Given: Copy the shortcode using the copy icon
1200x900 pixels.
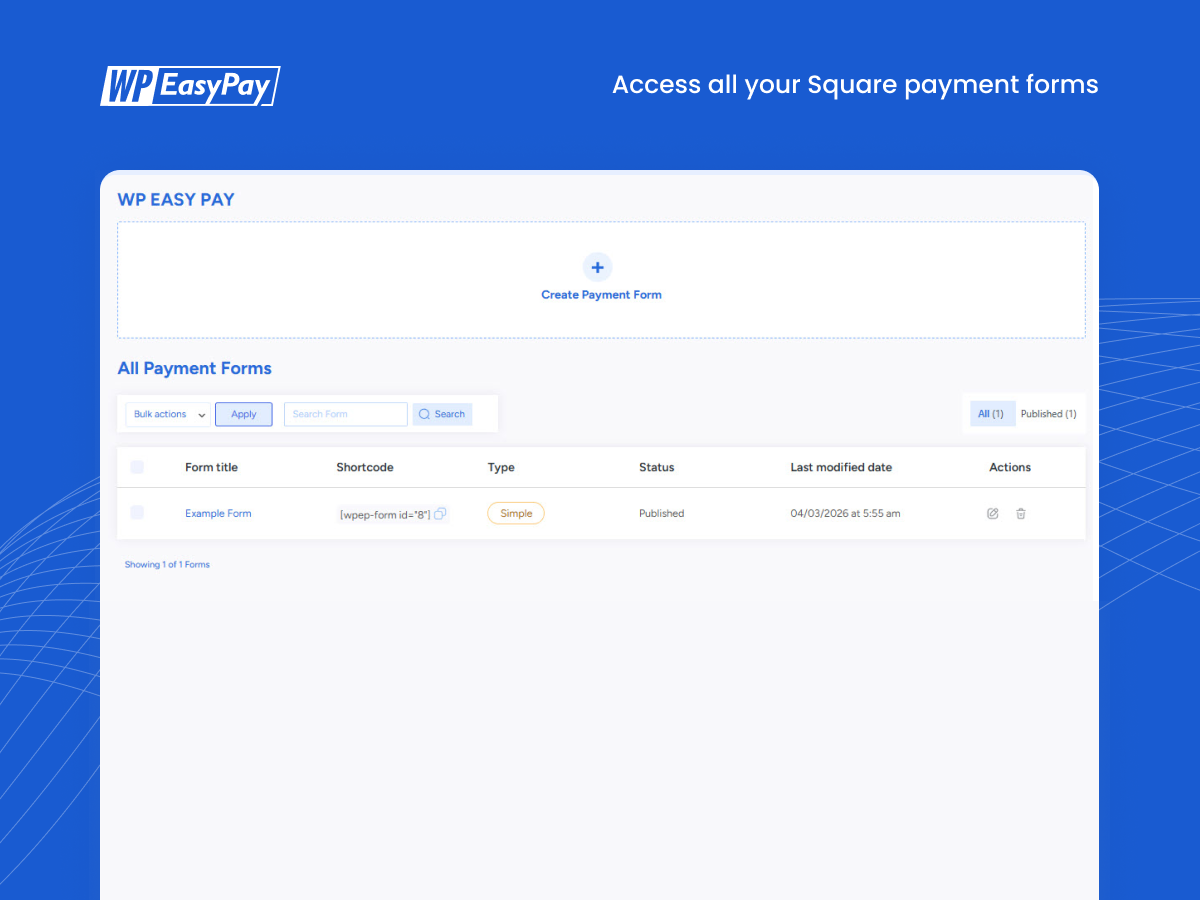Looking at the screenshot, I should tap(441, 513).
